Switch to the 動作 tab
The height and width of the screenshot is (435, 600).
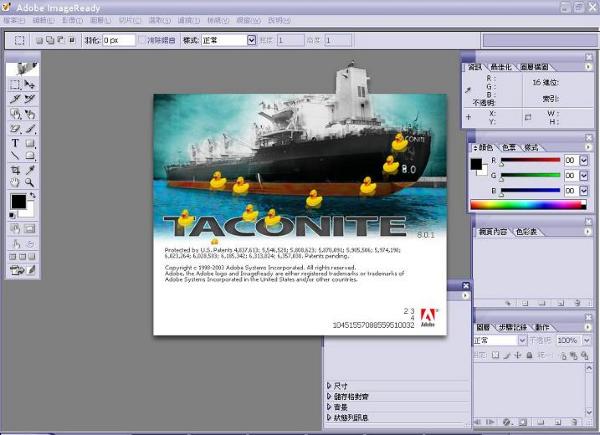click(542, 327)
